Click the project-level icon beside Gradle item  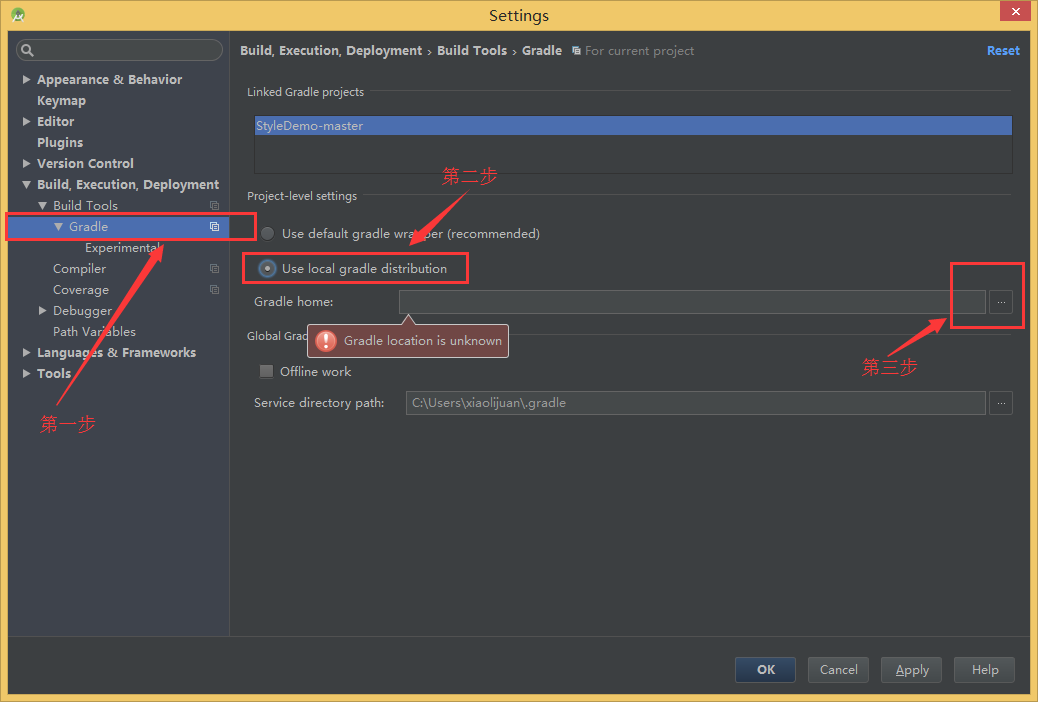[214, 227]
